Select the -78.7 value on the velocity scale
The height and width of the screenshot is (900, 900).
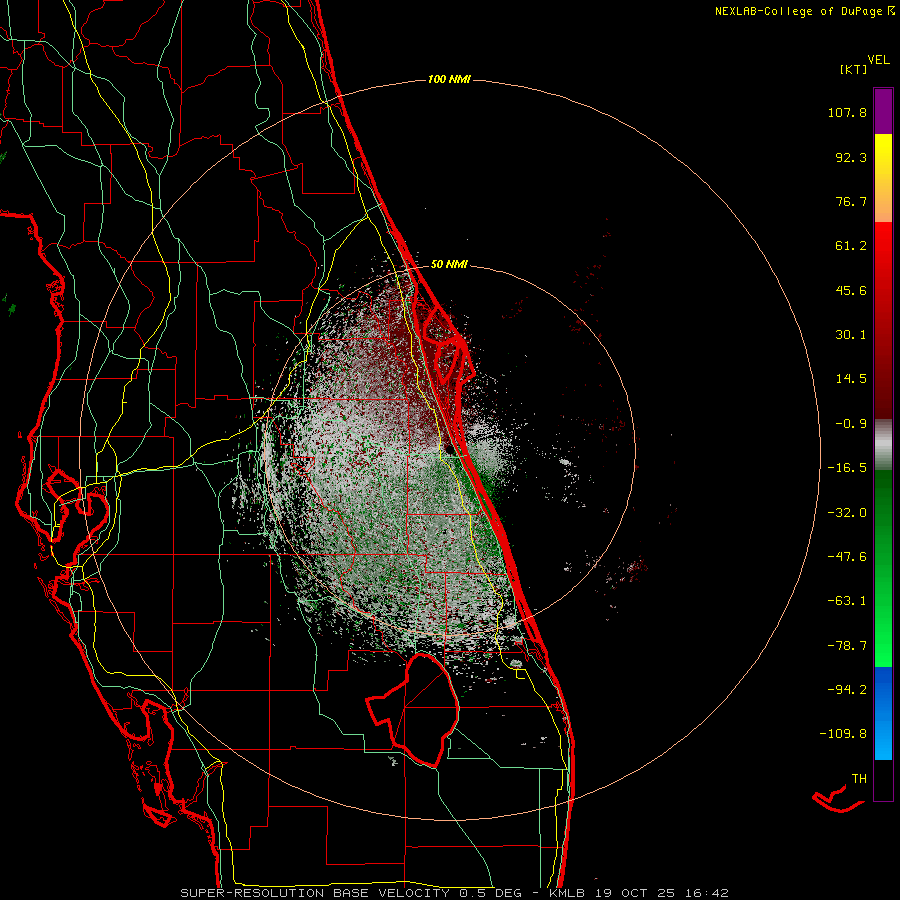[x=847, y=646]
